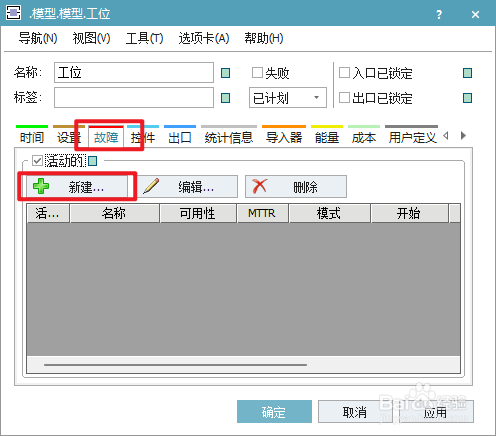Click the 开始 column header
The image size is (496, 436).
410,213
